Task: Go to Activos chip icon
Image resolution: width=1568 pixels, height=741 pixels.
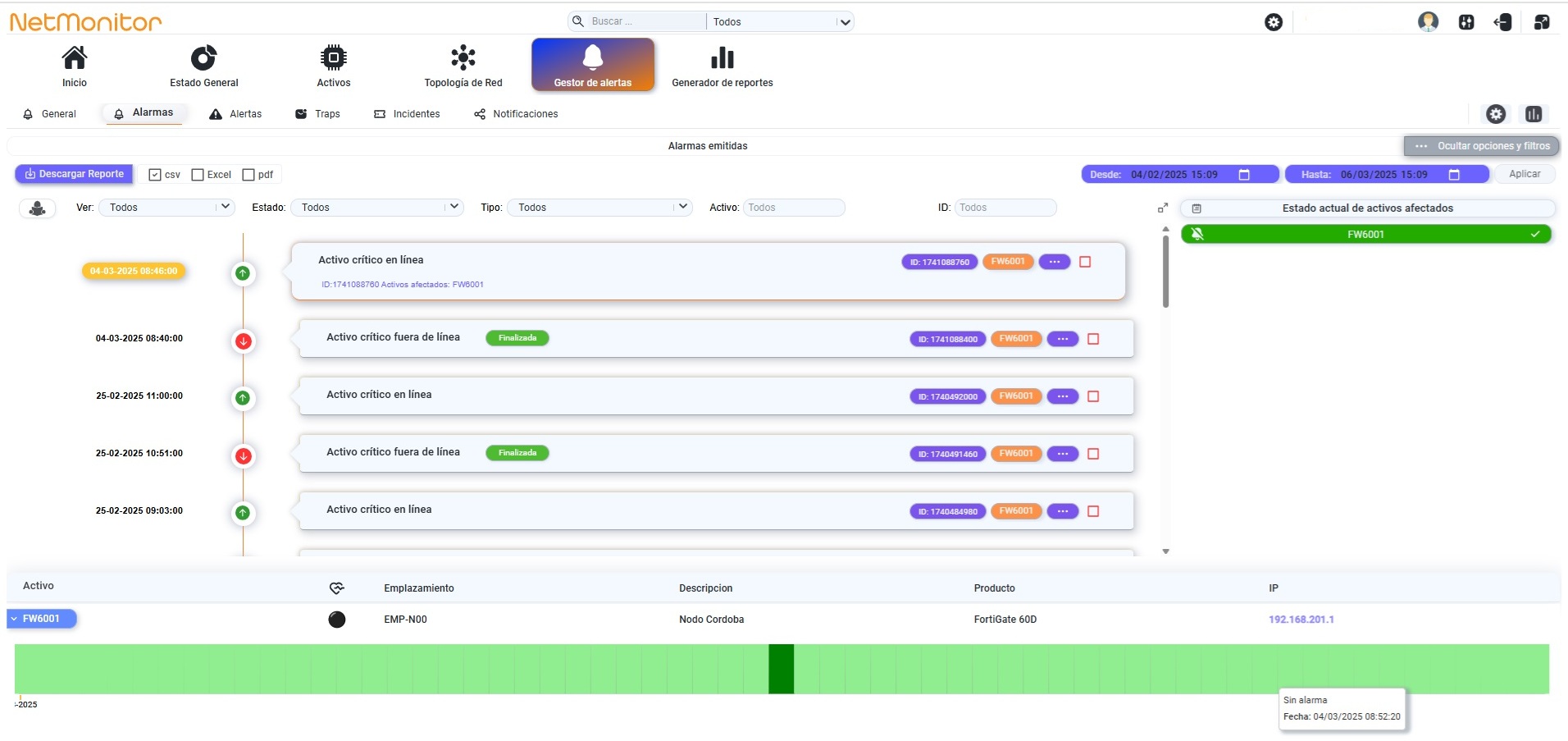Action: 333,57
